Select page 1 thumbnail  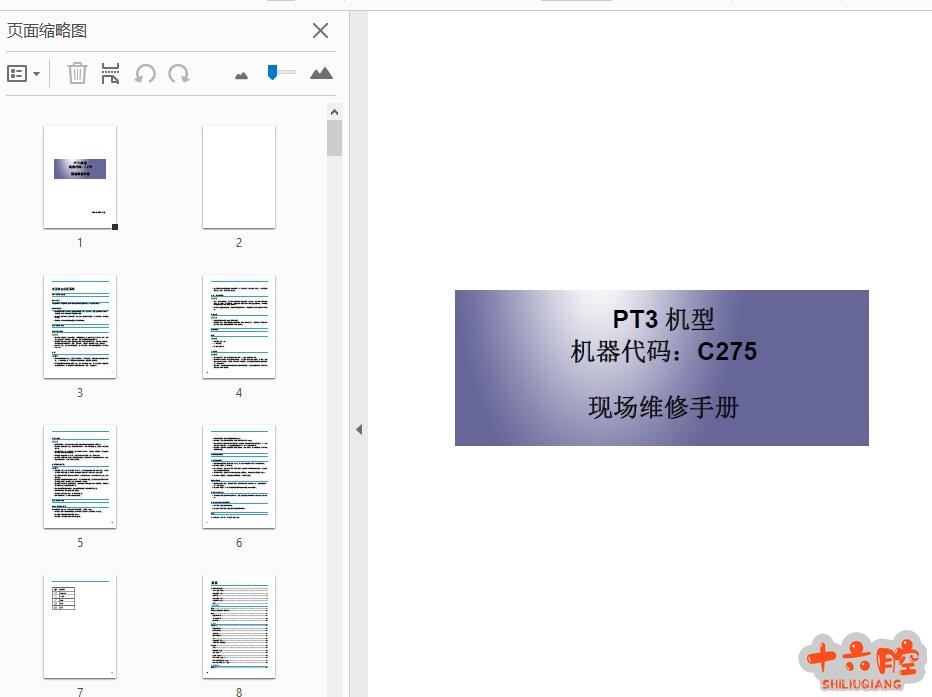pos(80,177)
